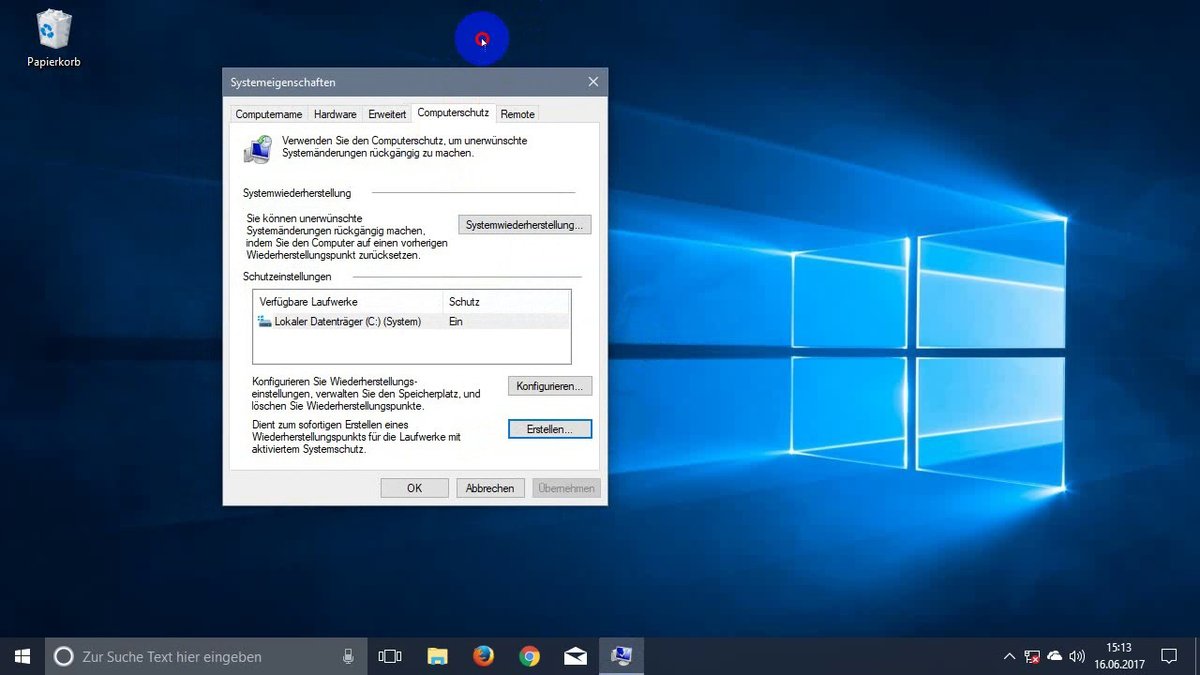Expand hidden tray icons with the chevron
The width and height of the screenshot is (1200, 675).
pyautogui.click(x=1009, y=656)
